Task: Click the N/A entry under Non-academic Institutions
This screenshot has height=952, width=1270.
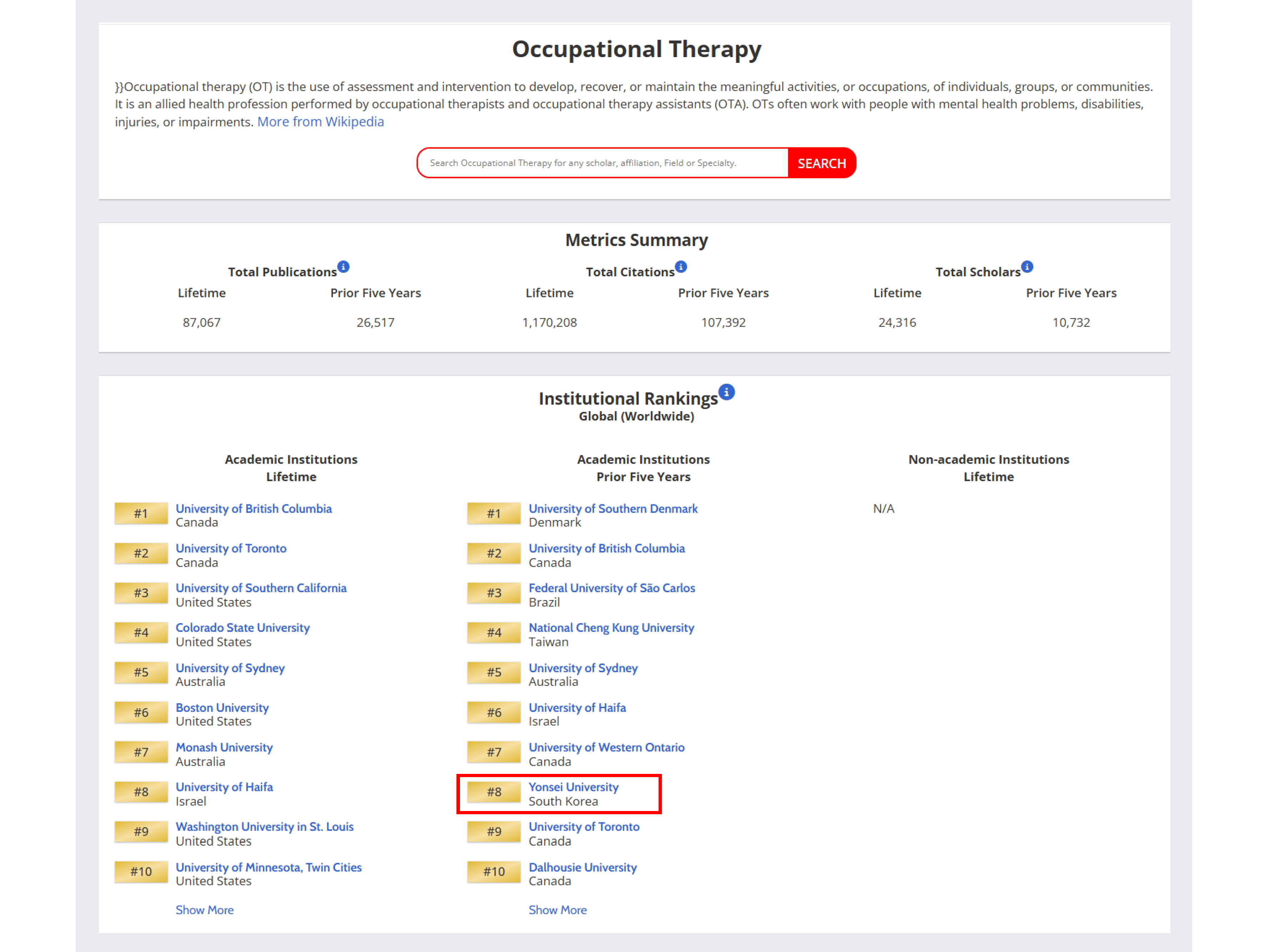Action: 884,508
